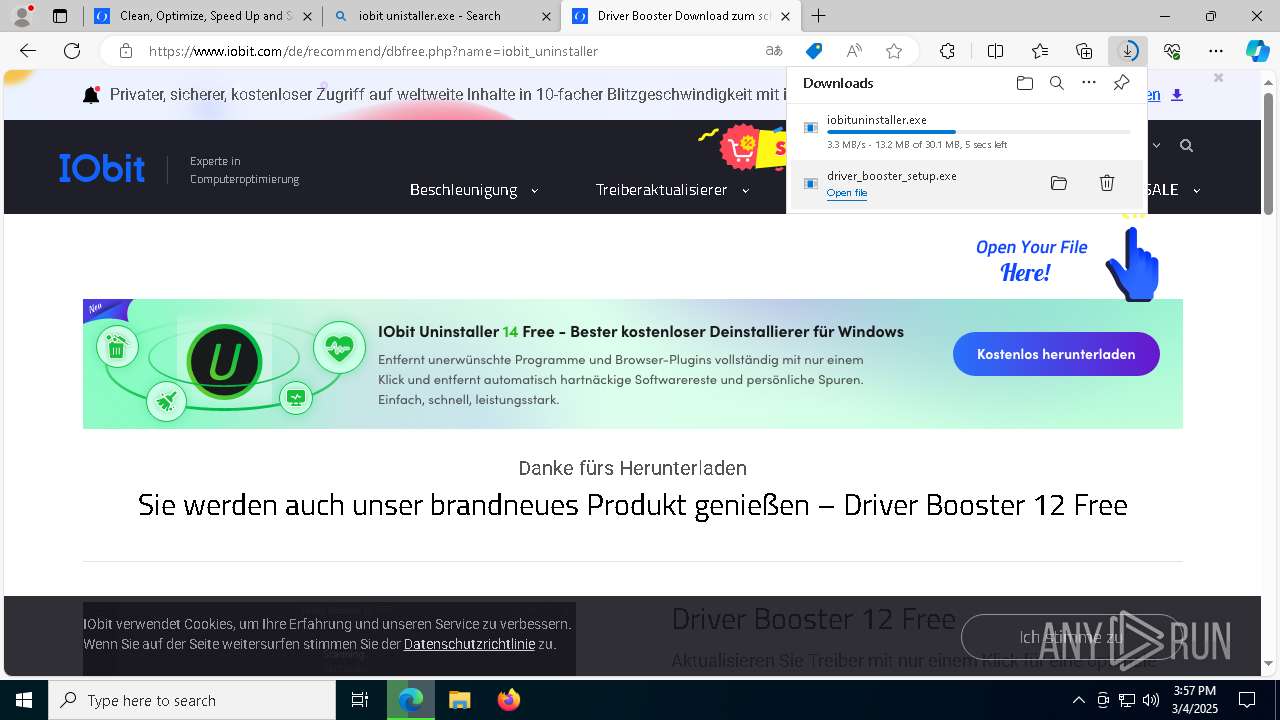Open the Copilot sidebar icon

click(x=1257, y=51)
